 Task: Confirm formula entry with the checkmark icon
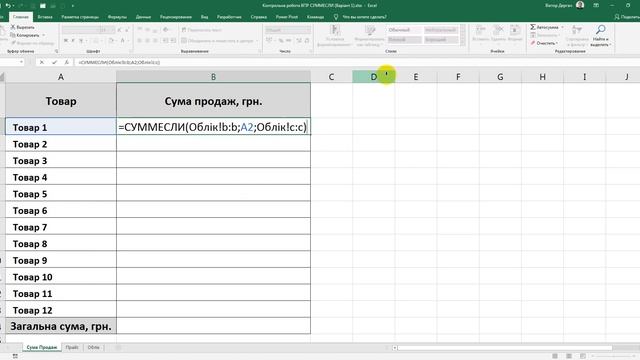54,62
